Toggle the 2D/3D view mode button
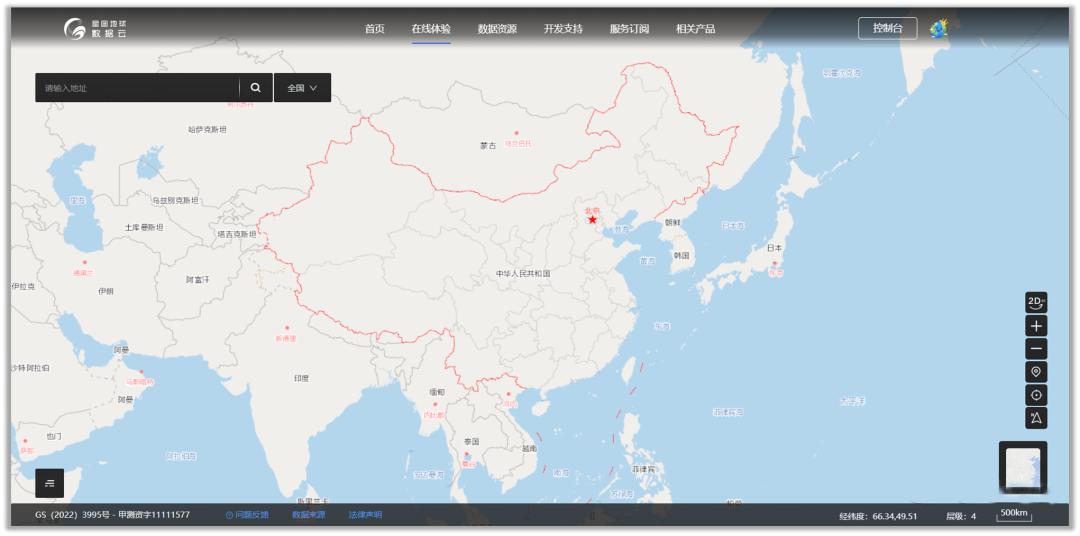Viewport: 1080px width, 536px height. point(1036,302)
